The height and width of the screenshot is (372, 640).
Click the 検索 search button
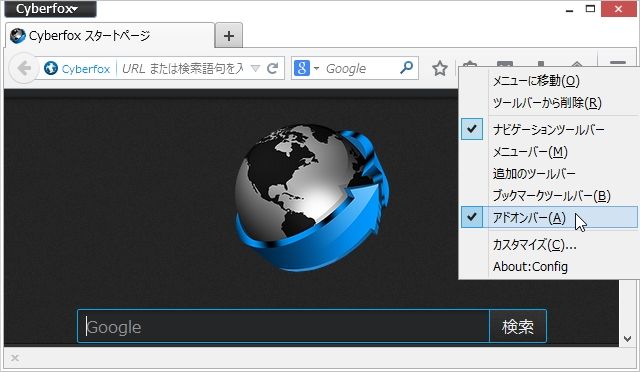[518, 326]
